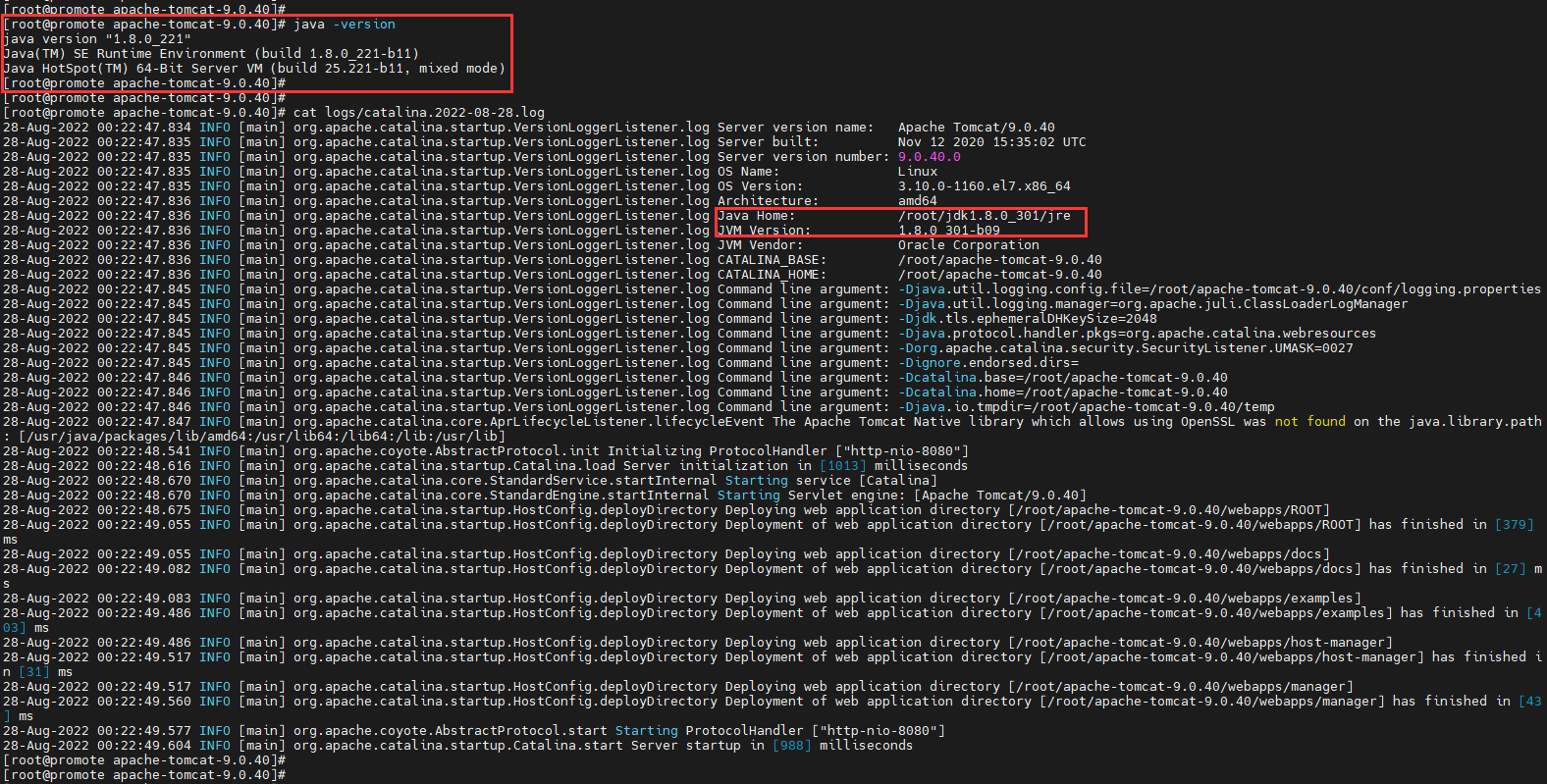
Task: Click the 'Java Home:' label
Action: [757, 216]
